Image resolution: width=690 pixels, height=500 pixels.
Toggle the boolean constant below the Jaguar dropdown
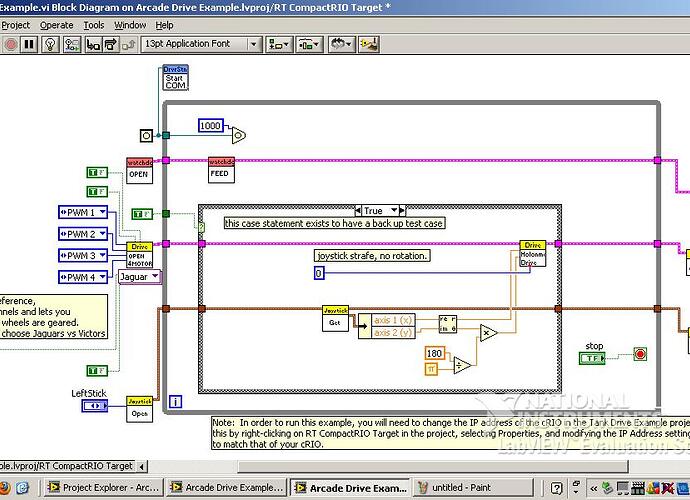pos(97,371)
